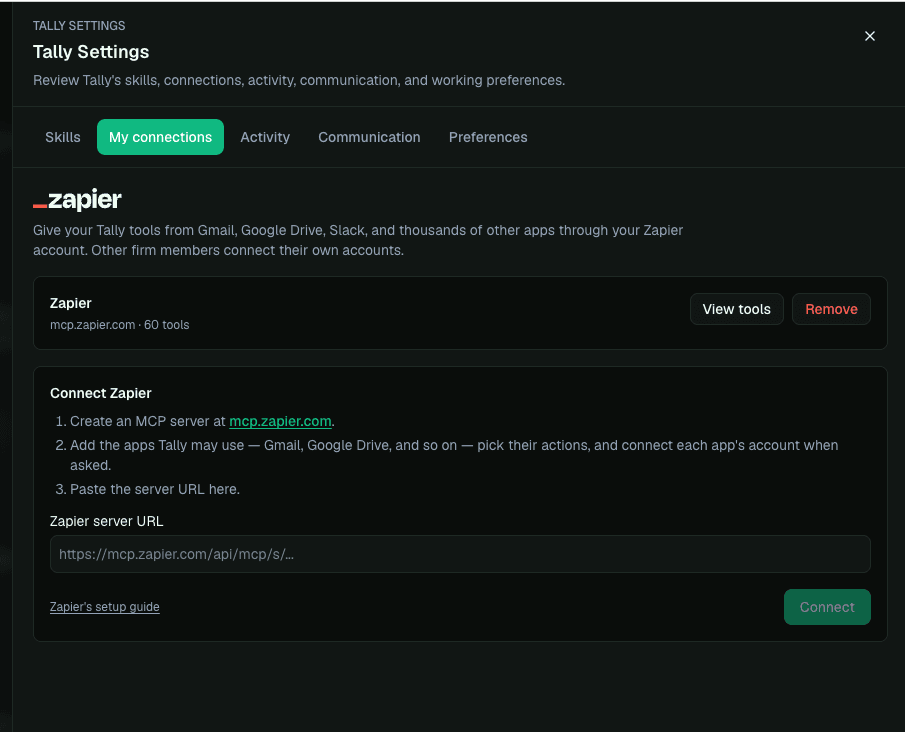Remove the Zapier connection
Screen dimensions: 905x732
[x=831, y=309]
